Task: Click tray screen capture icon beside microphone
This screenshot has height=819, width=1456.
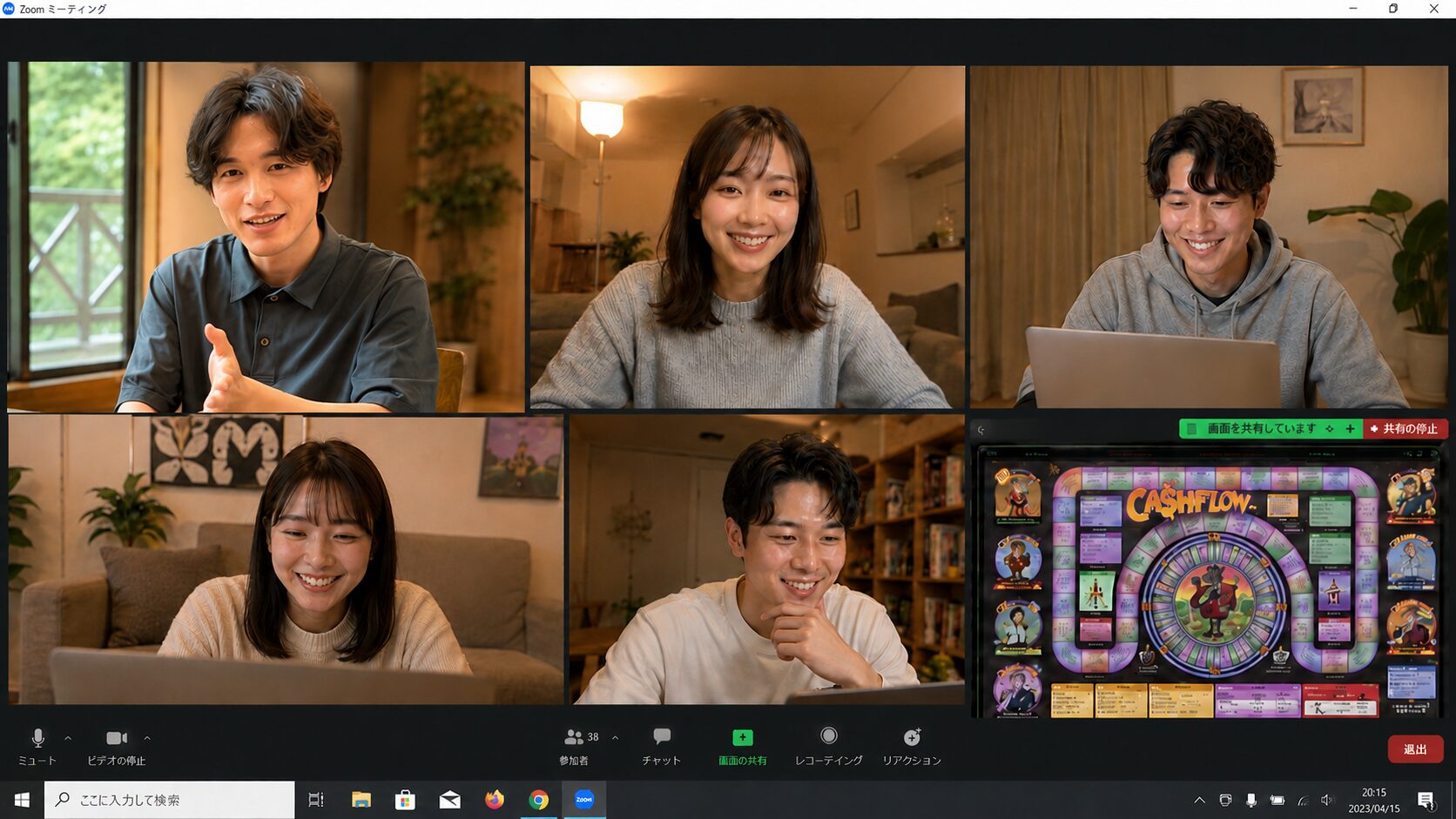Action: [x=1225, y=800]
